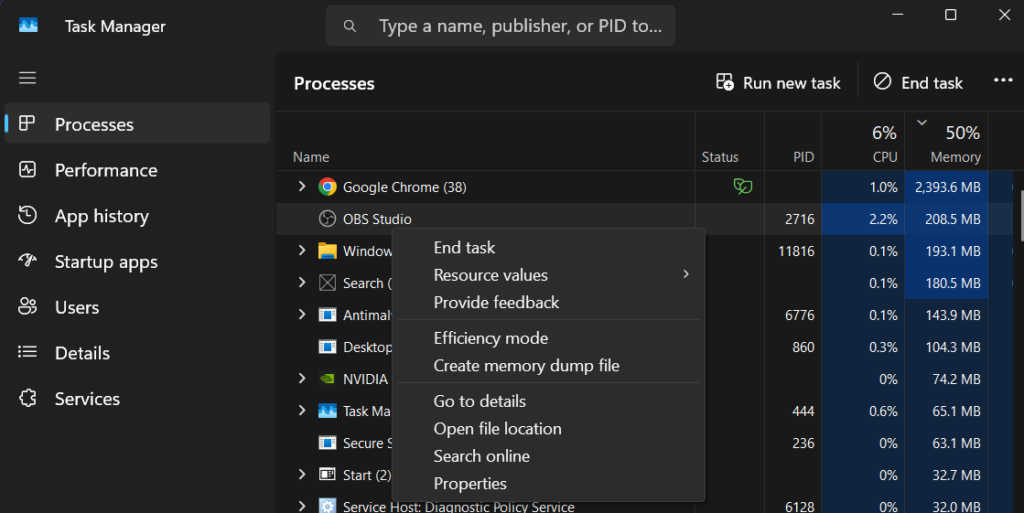Click the Performance pulse icon in sidebar
1024x513 pixels.
point(27,170)
